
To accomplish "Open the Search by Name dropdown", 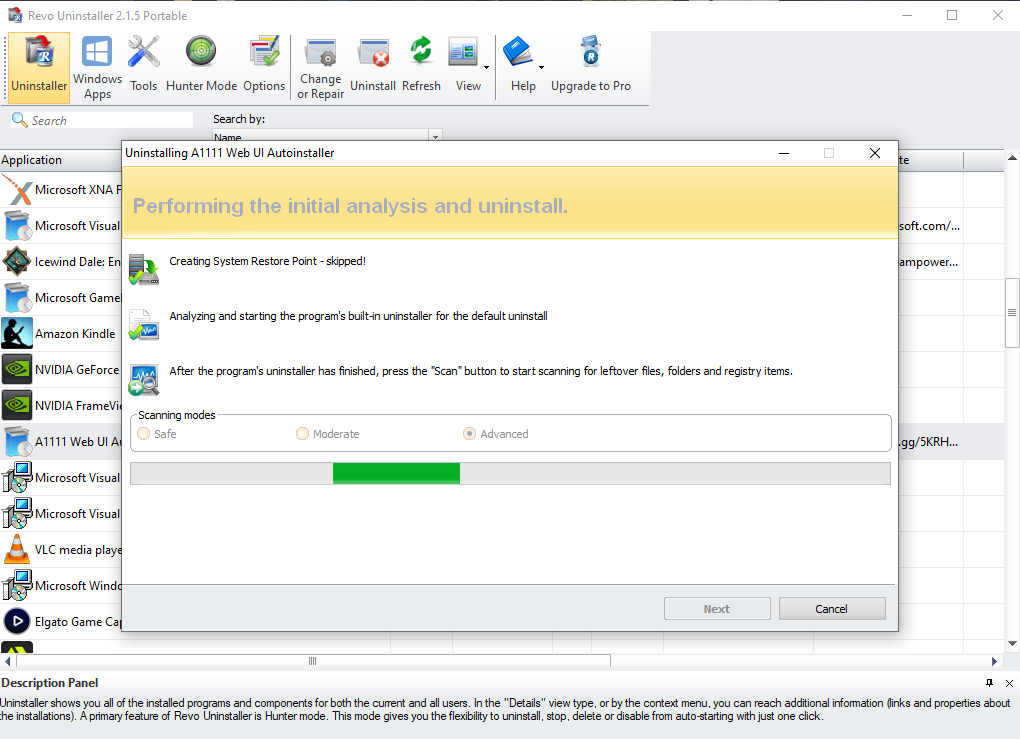I will [x=435, y=136].
